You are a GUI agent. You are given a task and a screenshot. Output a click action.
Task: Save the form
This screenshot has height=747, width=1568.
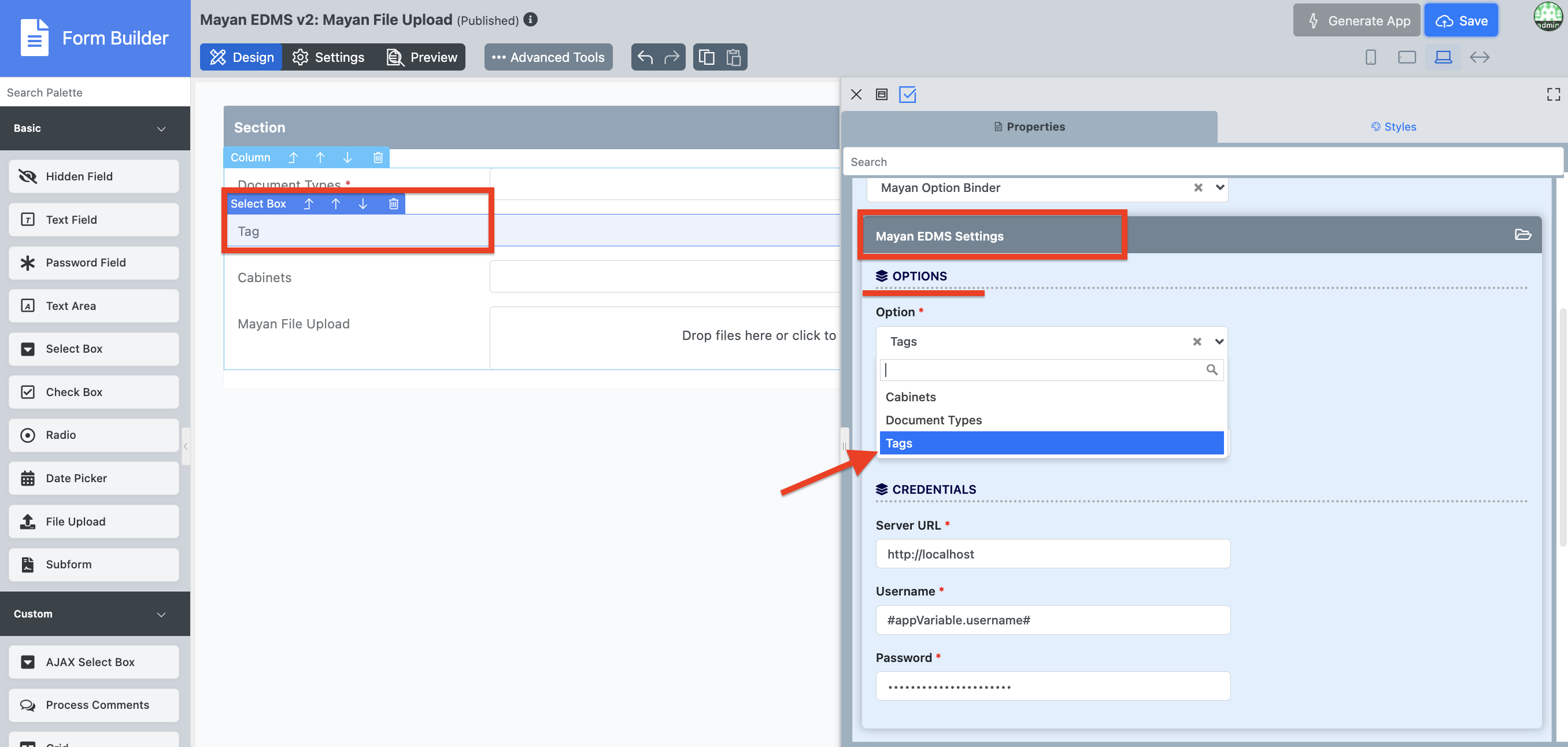(x=1461, y=20)
